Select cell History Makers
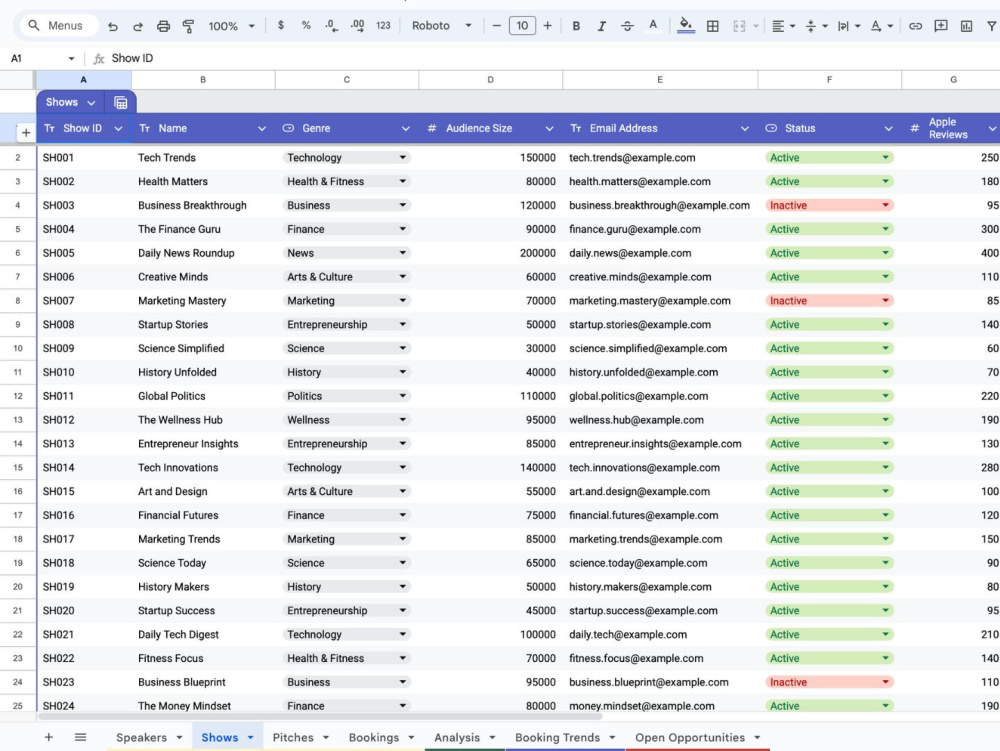Image resolution: width=1000 pixels, height=751 pixels. pos(203,587)
